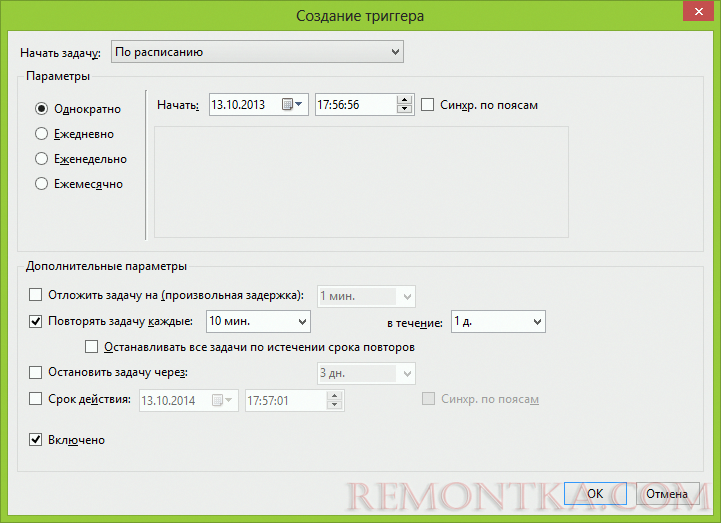Image resolution: width=721 pixels, height=523 pixels.
Task: Select the Однократно radio option
Action: click(x=42, y=109)
